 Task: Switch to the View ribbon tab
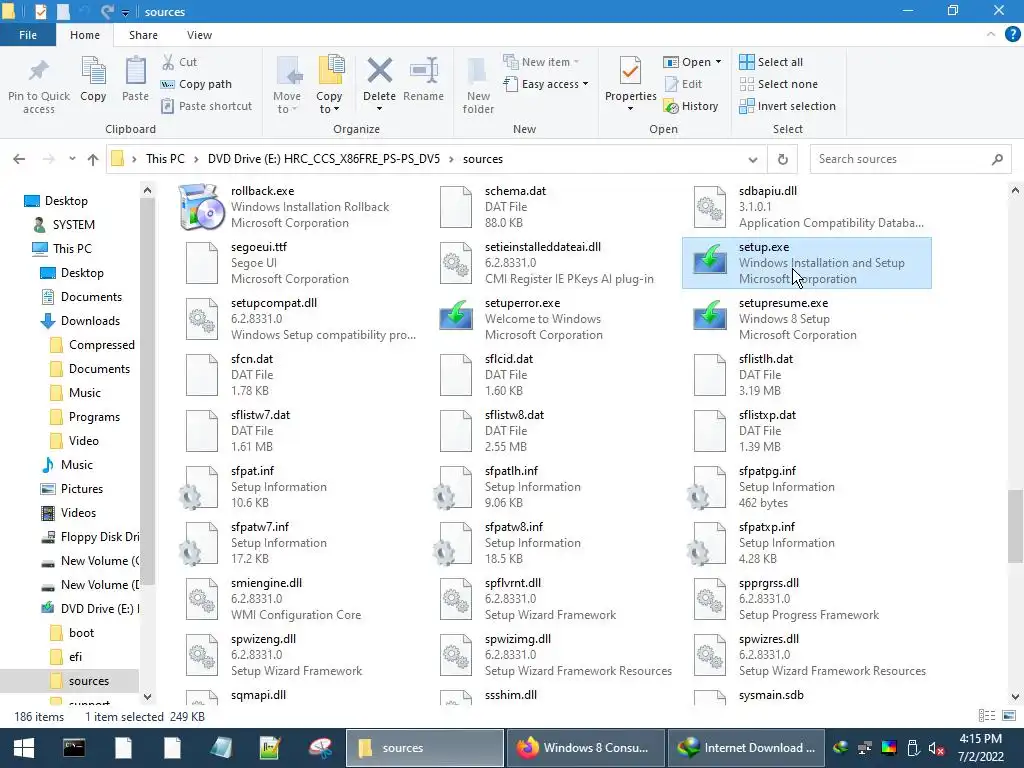[199, 35]
